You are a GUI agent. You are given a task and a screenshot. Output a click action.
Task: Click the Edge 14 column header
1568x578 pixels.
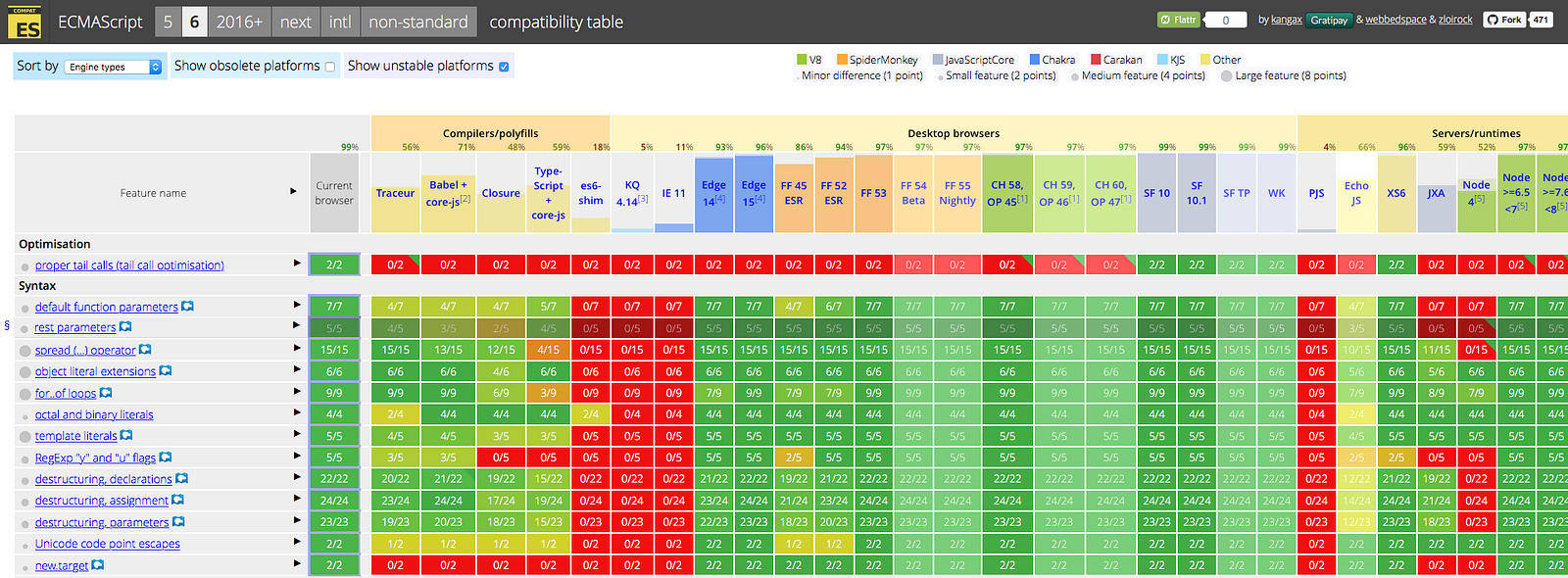point(713,193)
